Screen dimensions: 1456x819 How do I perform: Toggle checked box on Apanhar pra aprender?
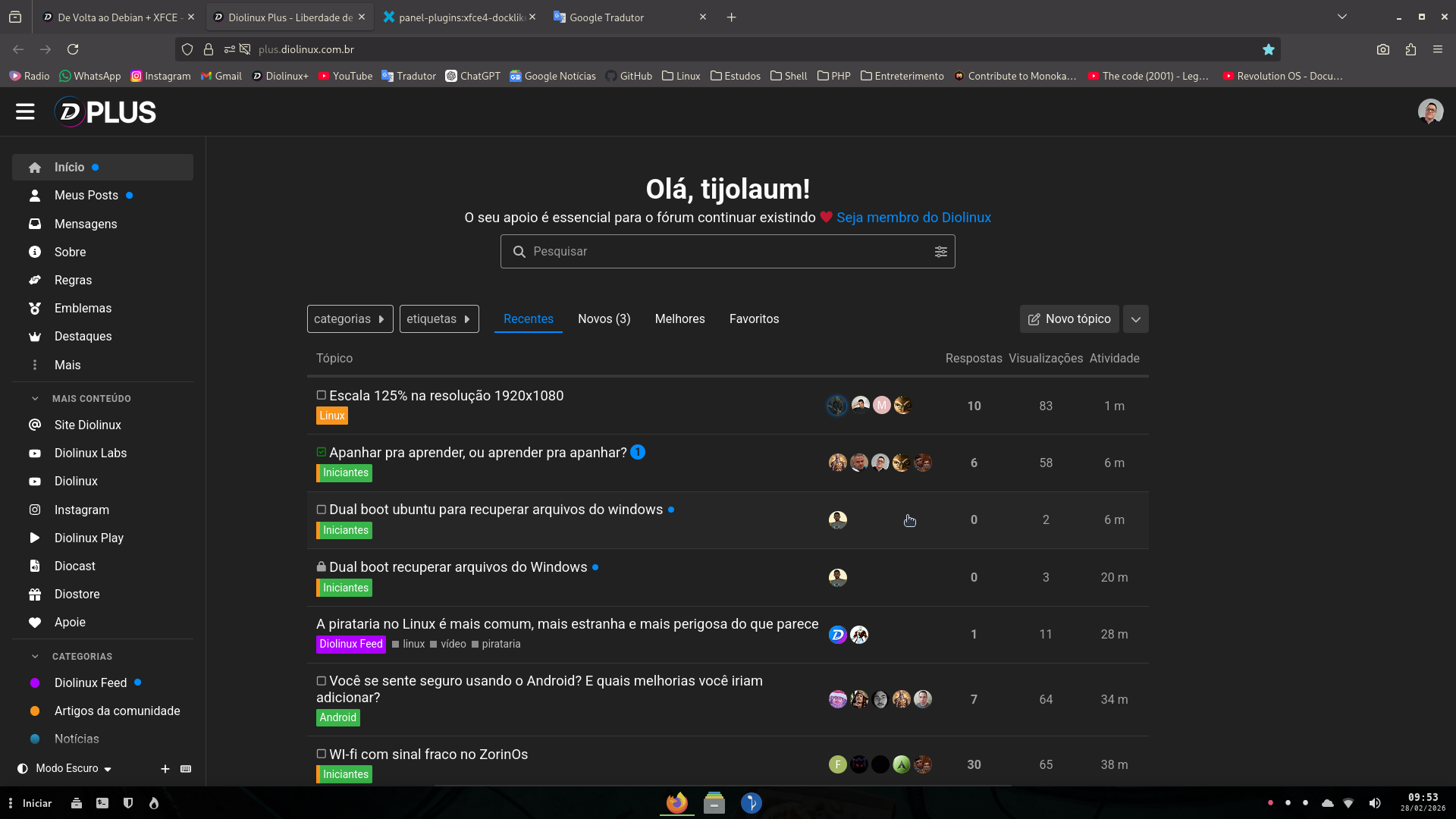click(x=322, y=453)
